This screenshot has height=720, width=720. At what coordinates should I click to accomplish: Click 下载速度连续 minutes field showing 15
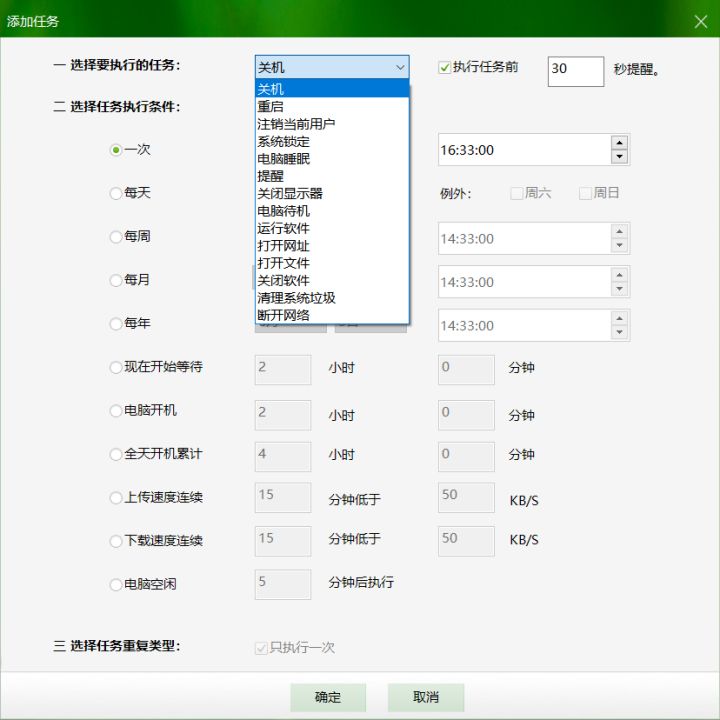click(x=283, y=541)
